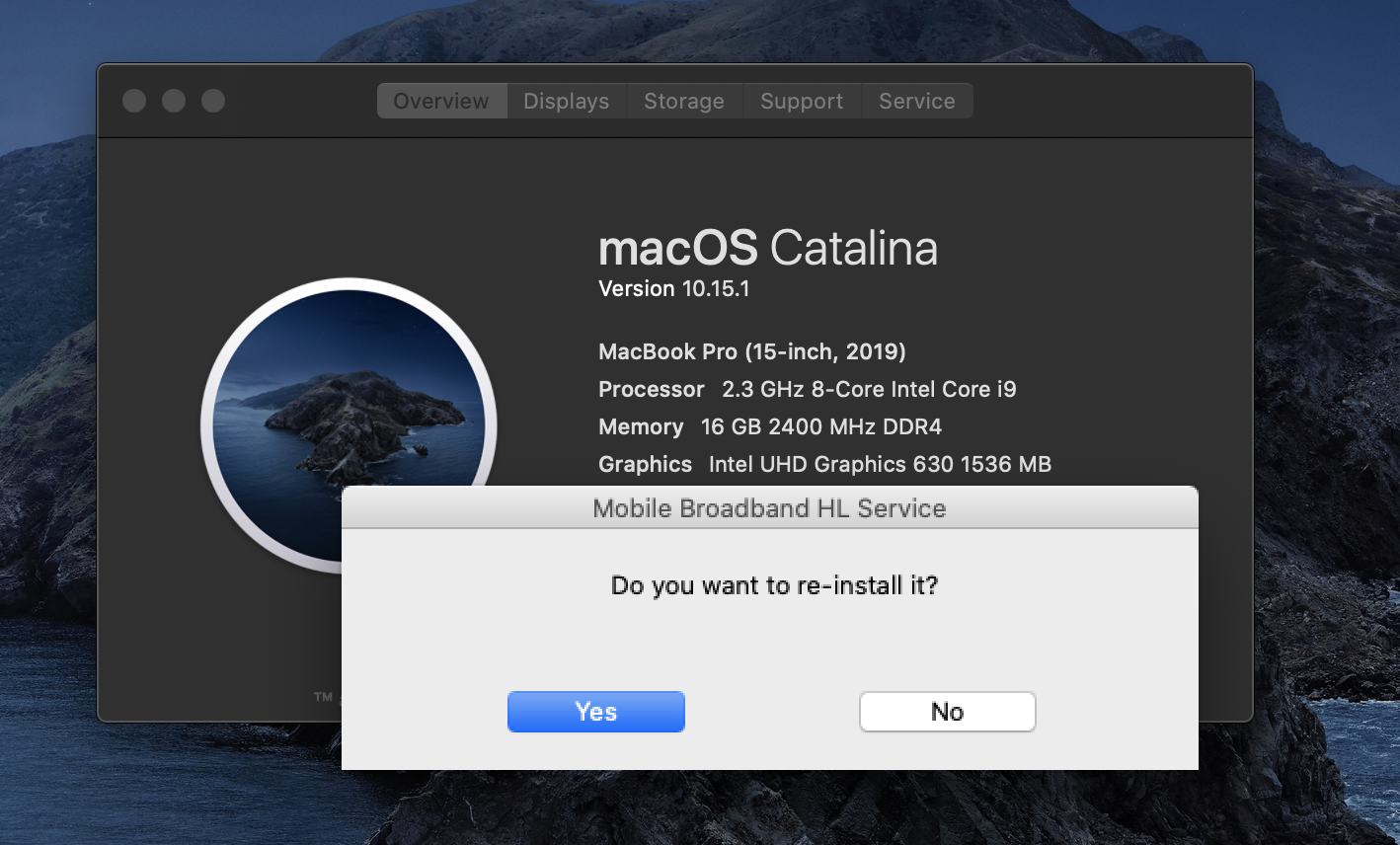Click the Version 10.15.1 text
1400x845 pixels.
pos(674,288)
